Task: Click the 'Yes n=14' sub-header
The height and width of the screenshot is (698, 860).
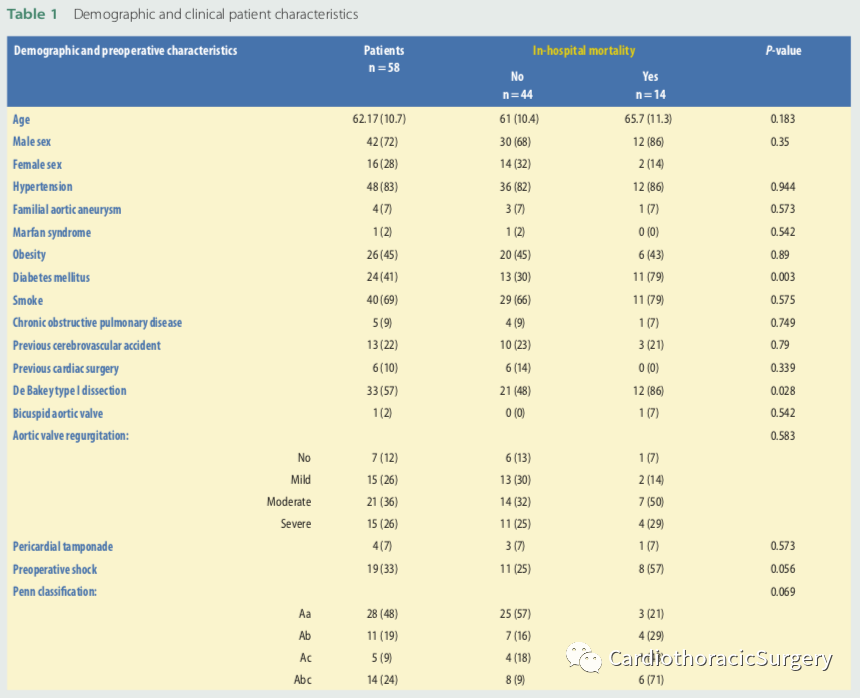Action: pos(650,86)
